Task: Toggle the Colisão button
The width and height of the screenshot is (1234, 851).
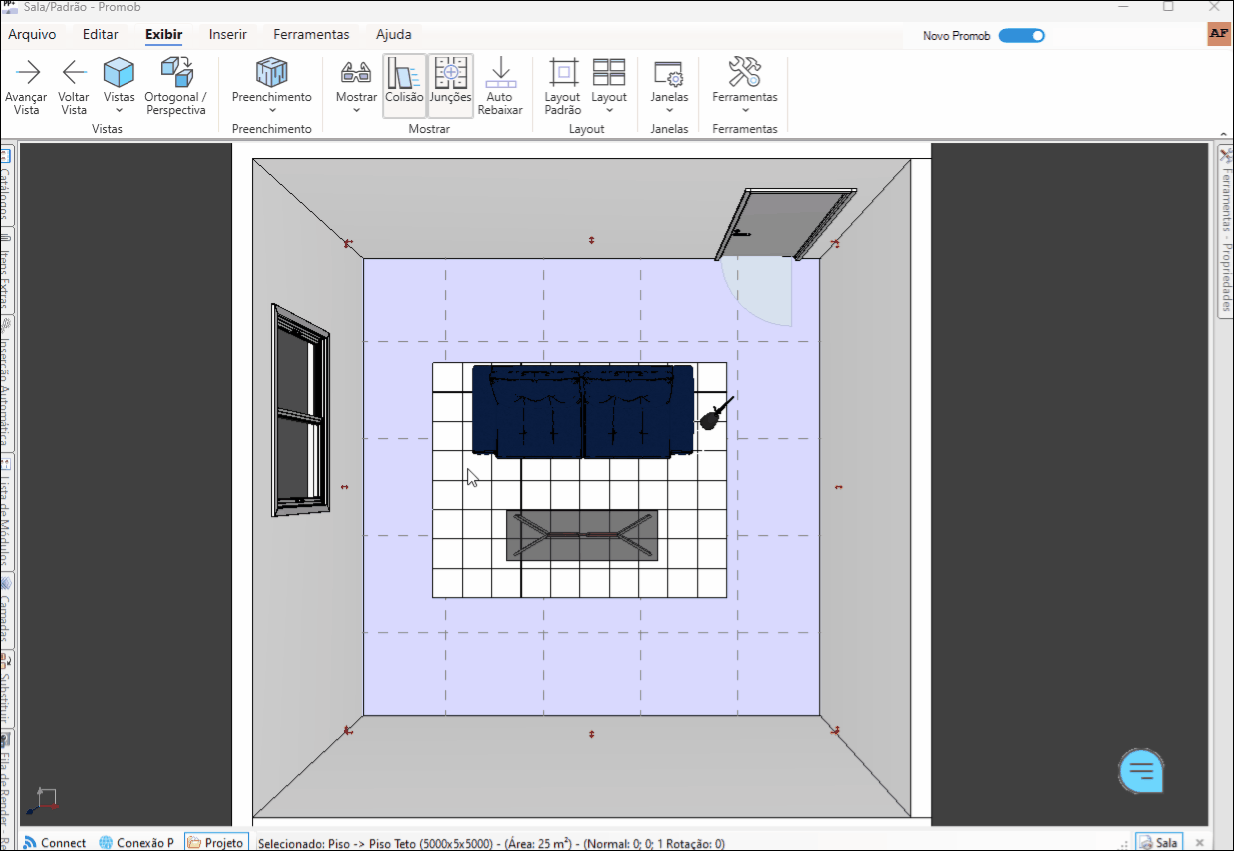Action: click(x=404, y=86)
